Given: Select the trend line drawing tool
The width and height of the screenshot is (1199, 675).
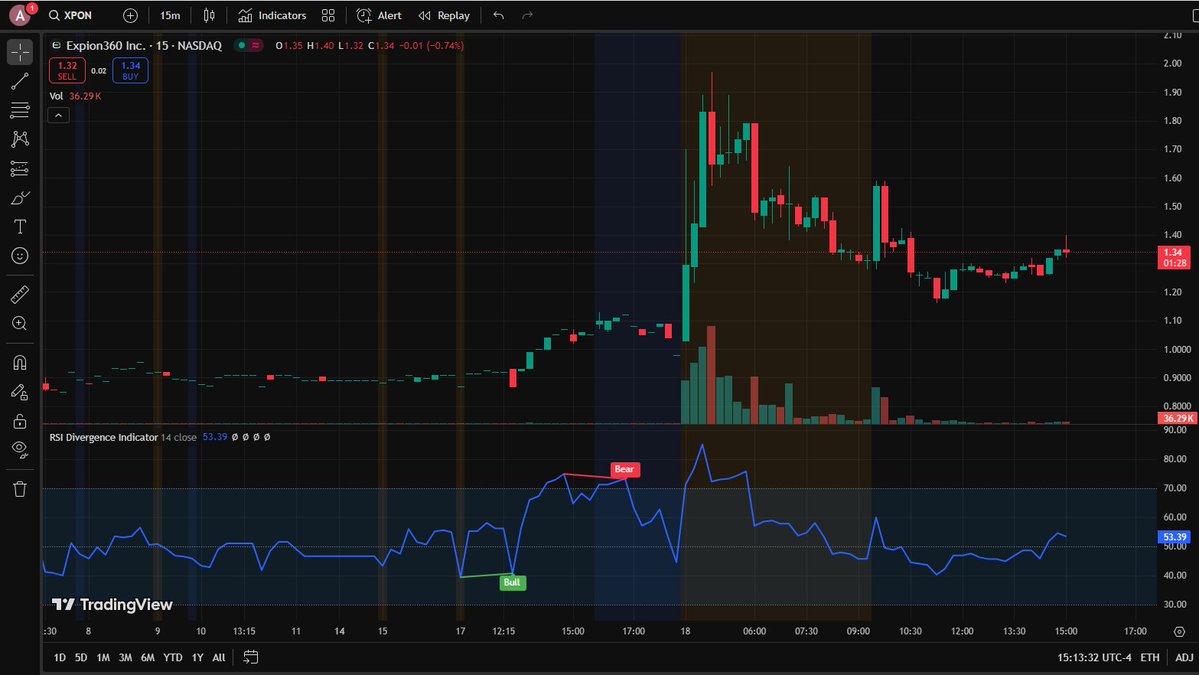Looking at the screenshot, I should coord(20,81).
